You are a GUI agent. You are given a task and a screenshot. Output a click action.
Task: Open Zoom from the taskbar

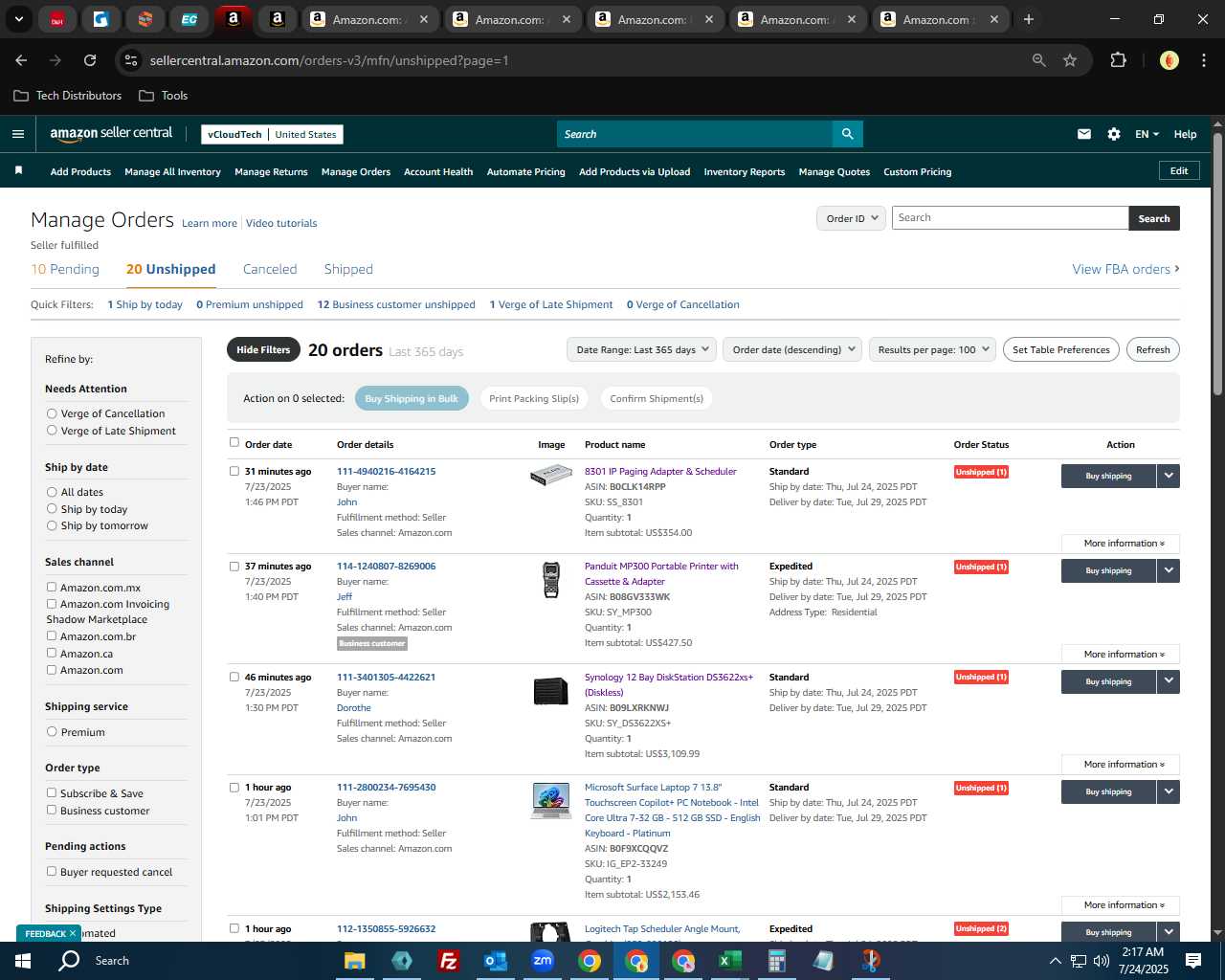[x=543, y=961]
